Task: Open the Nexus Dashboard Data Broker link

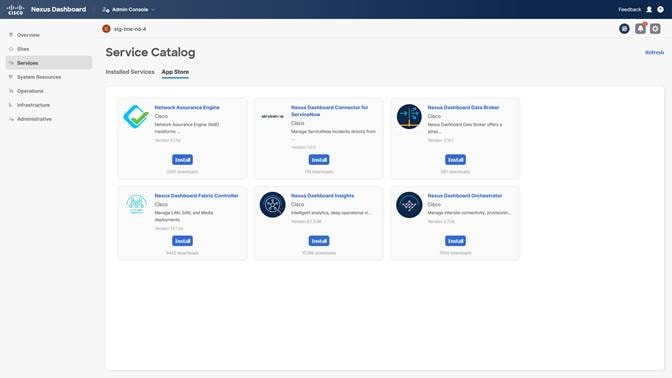Action: 463,108
